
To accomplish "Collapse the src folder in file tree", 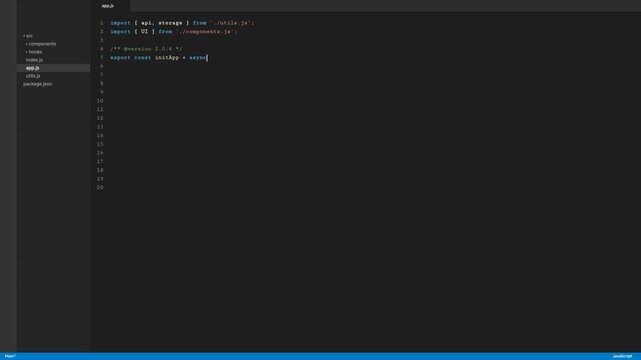I will [x=28, y=36].
